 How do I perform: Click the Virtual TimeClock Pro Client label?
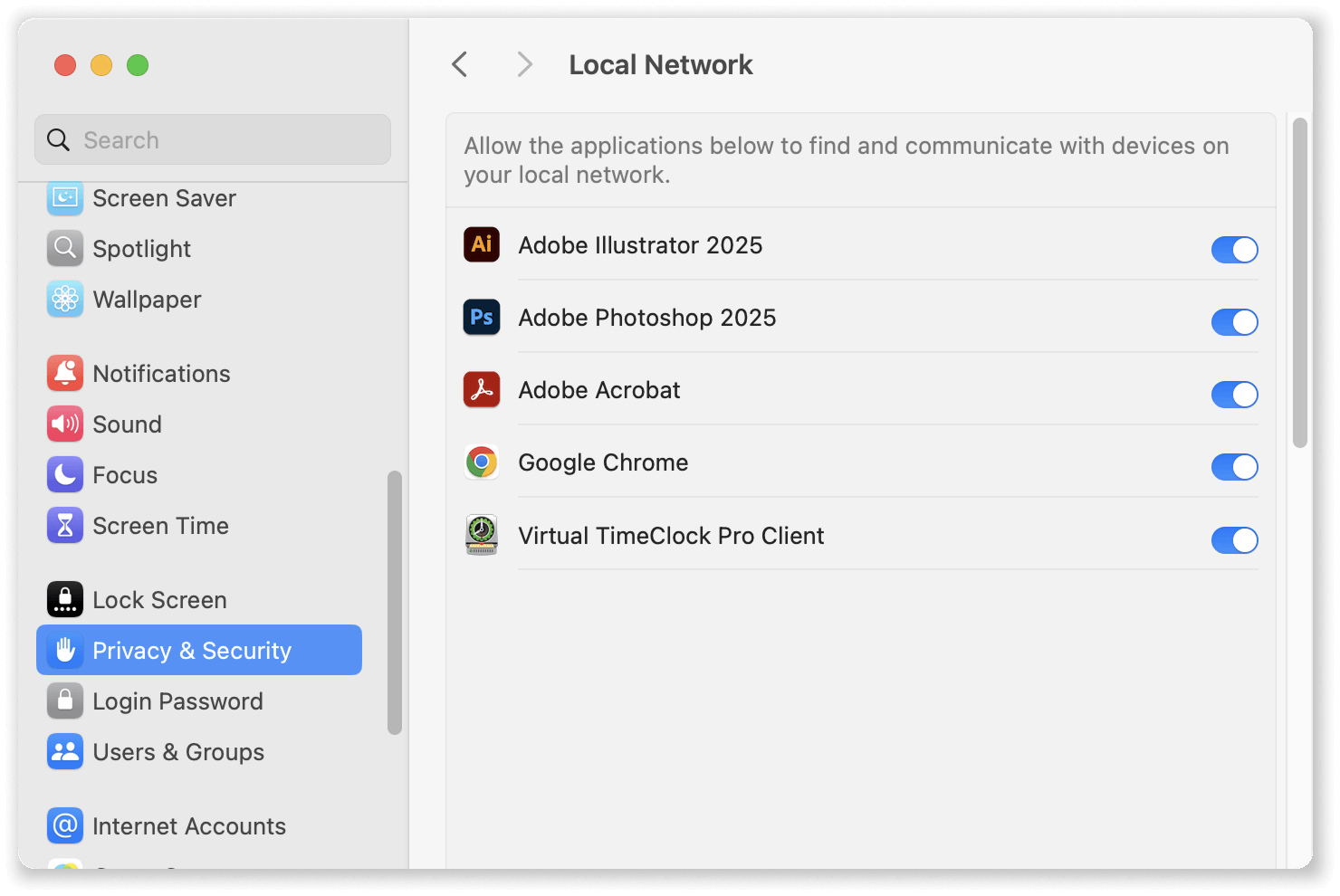point(671,535)
